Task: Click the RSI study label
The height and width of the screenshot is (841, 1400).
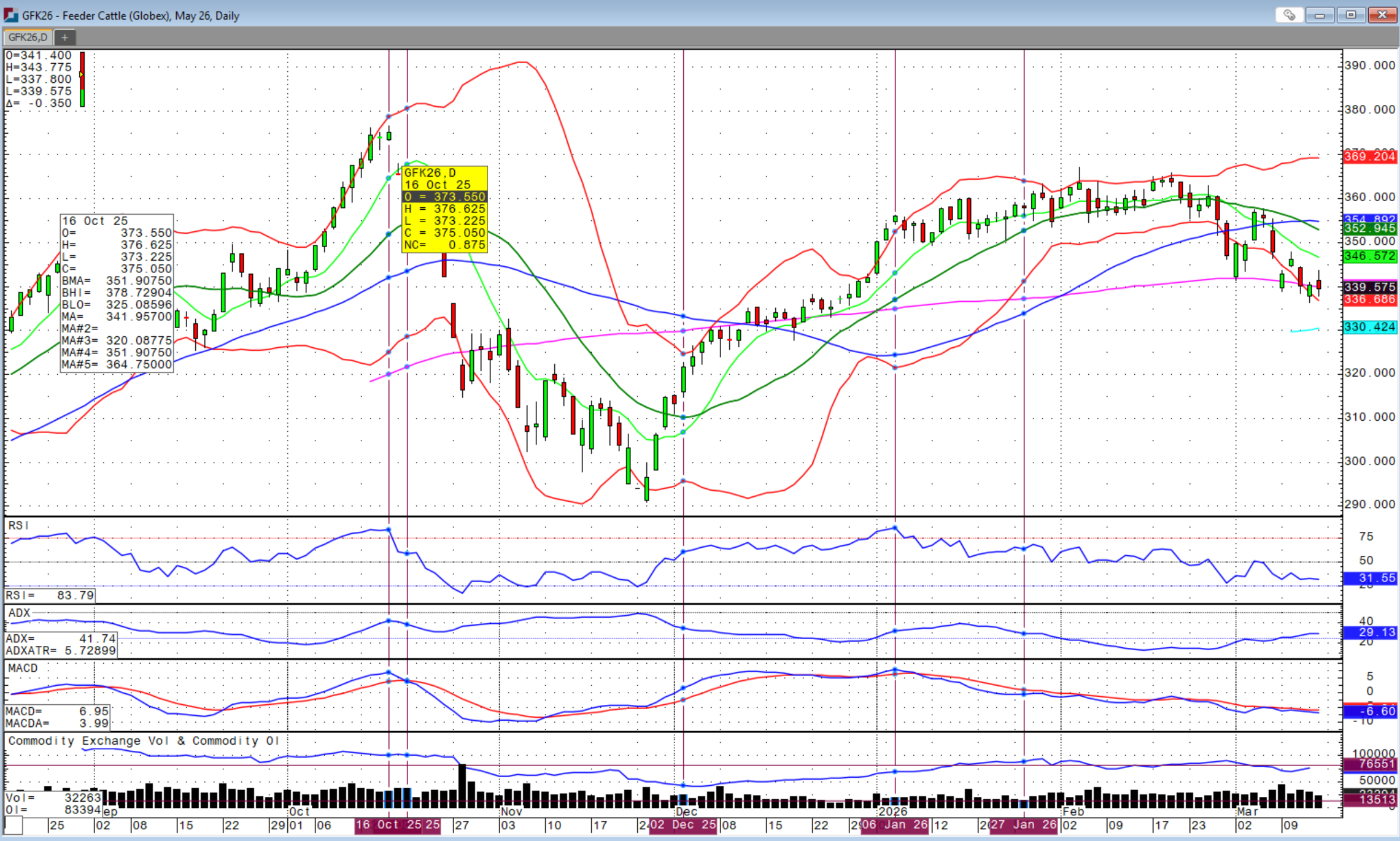Action: pos(18,526)
